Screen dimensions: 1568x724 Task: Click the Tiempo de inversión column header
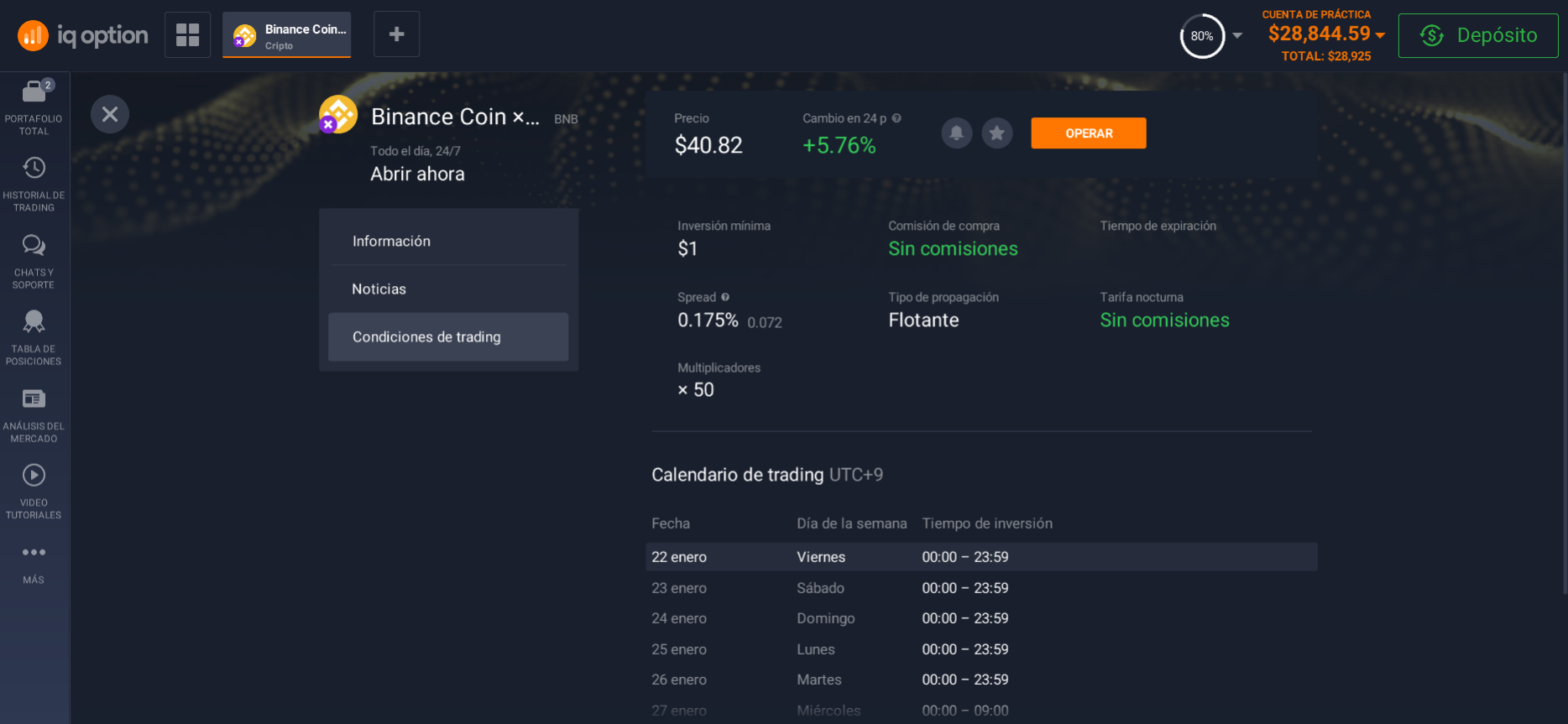click(x=987, y=523)
